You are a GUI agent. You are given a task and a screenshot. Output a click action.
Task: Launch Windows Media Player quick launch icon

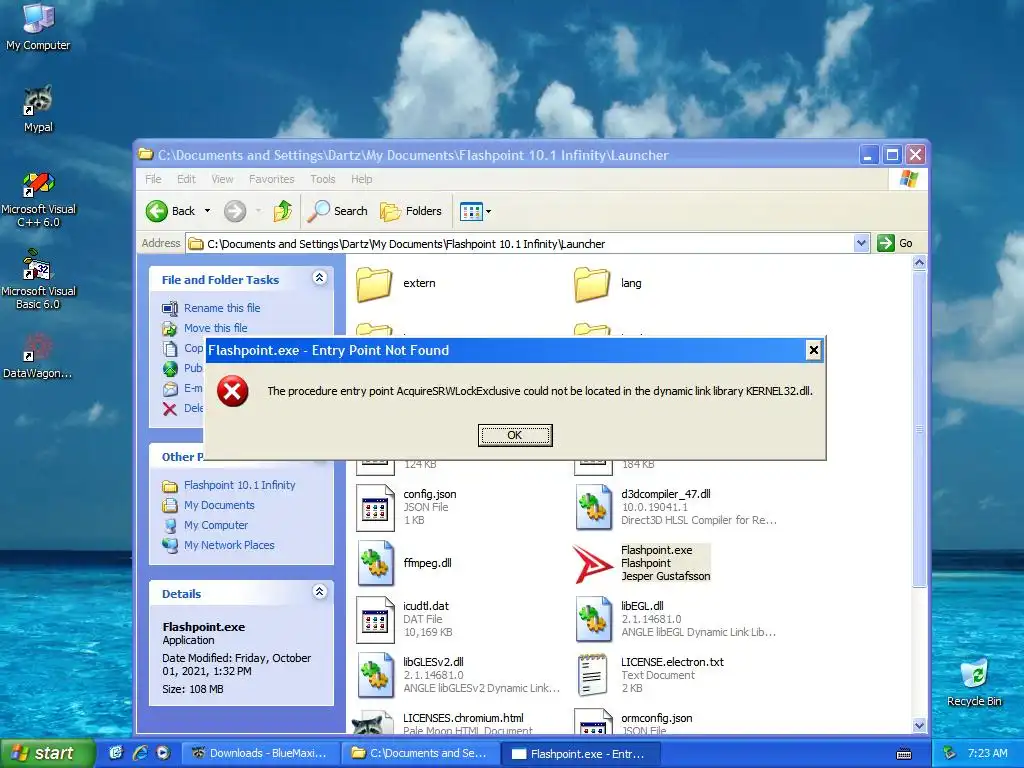click(163, 753)
